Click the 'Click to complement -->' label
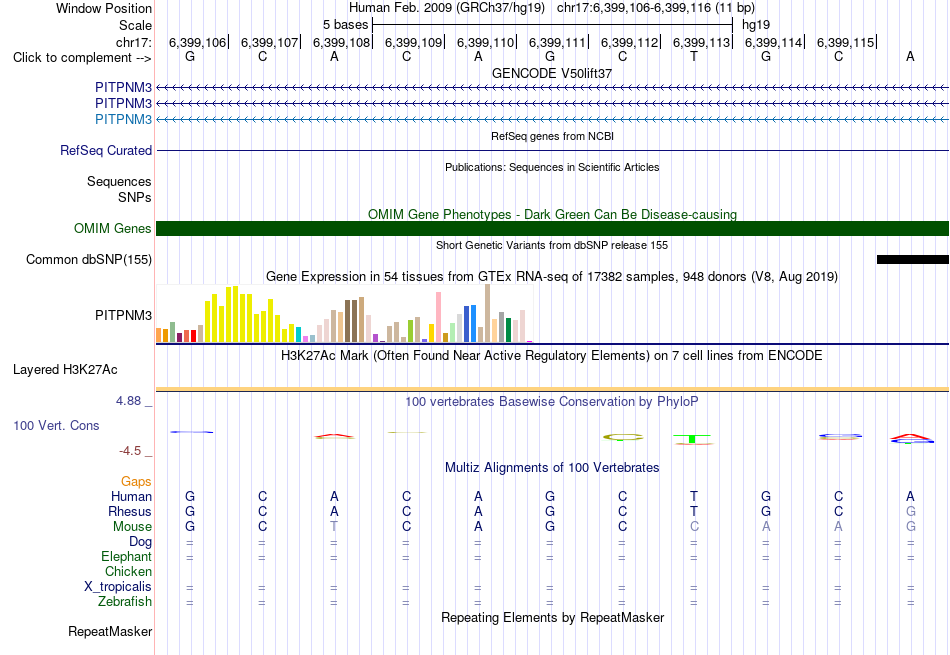 tap(82, 58)
